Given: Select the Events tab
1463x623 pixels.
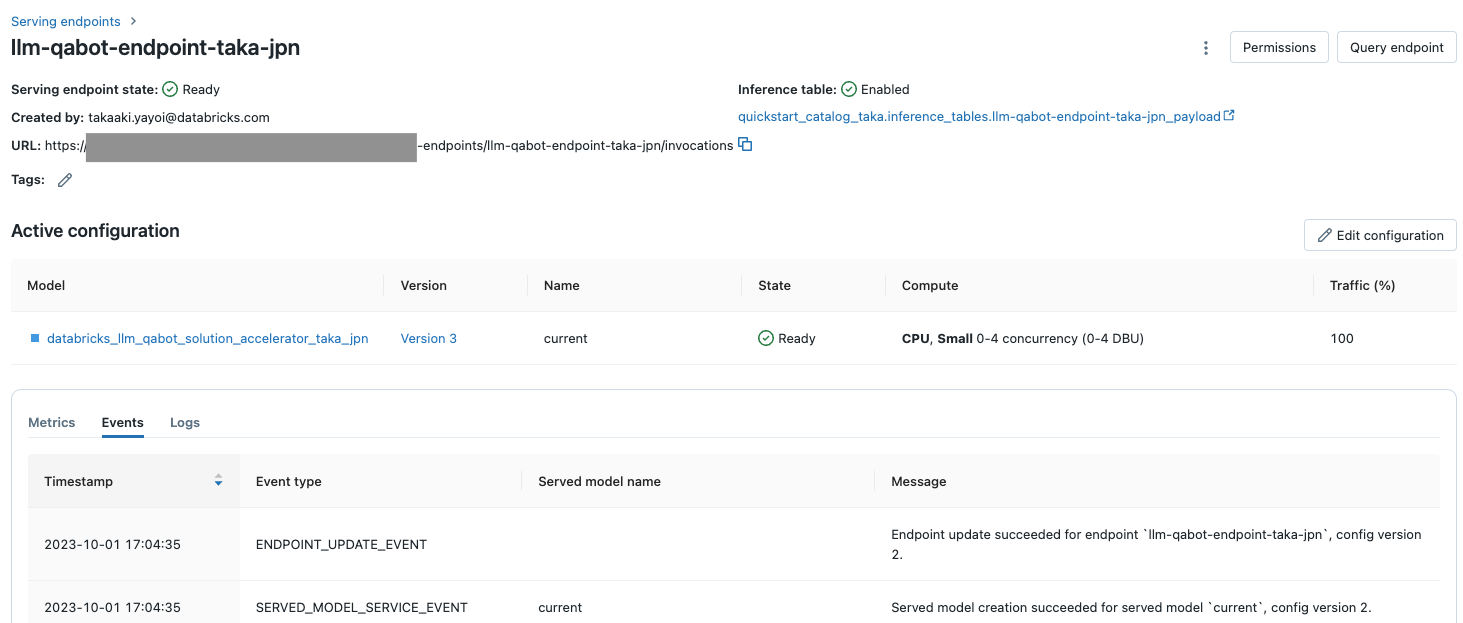Looking at the screenshot, I should pos(123,422).
